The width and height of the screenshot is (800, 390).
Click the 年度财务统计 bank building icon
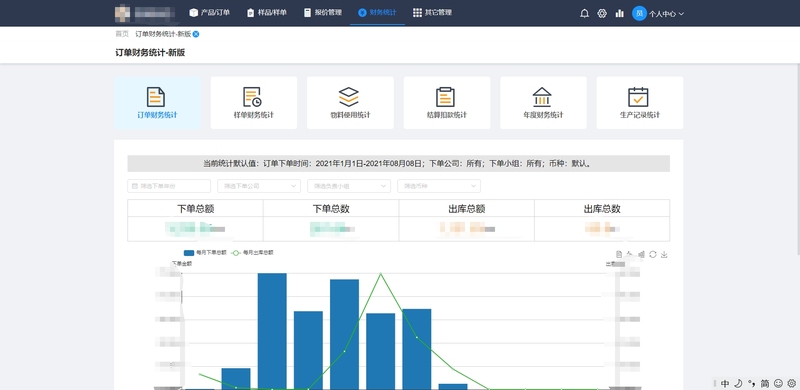[542, 97]
